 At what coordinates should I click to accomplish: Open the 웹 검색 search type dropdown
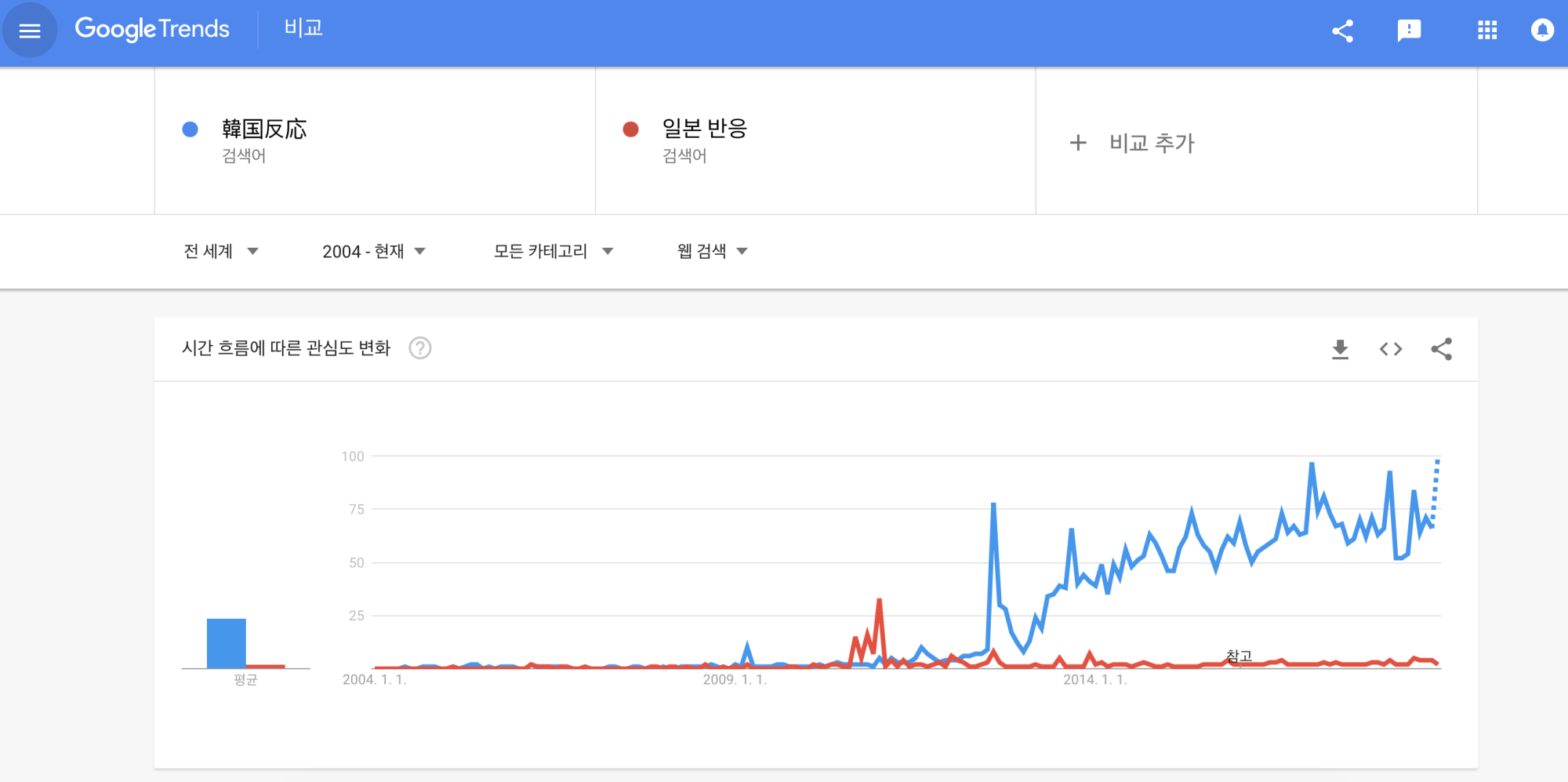pos(712,251)
